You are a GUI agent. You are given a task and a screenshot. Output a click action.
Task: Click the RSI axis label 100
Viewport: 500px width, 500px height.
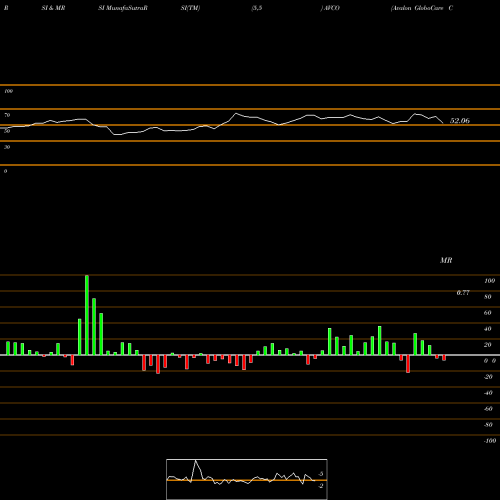[9, 91]
